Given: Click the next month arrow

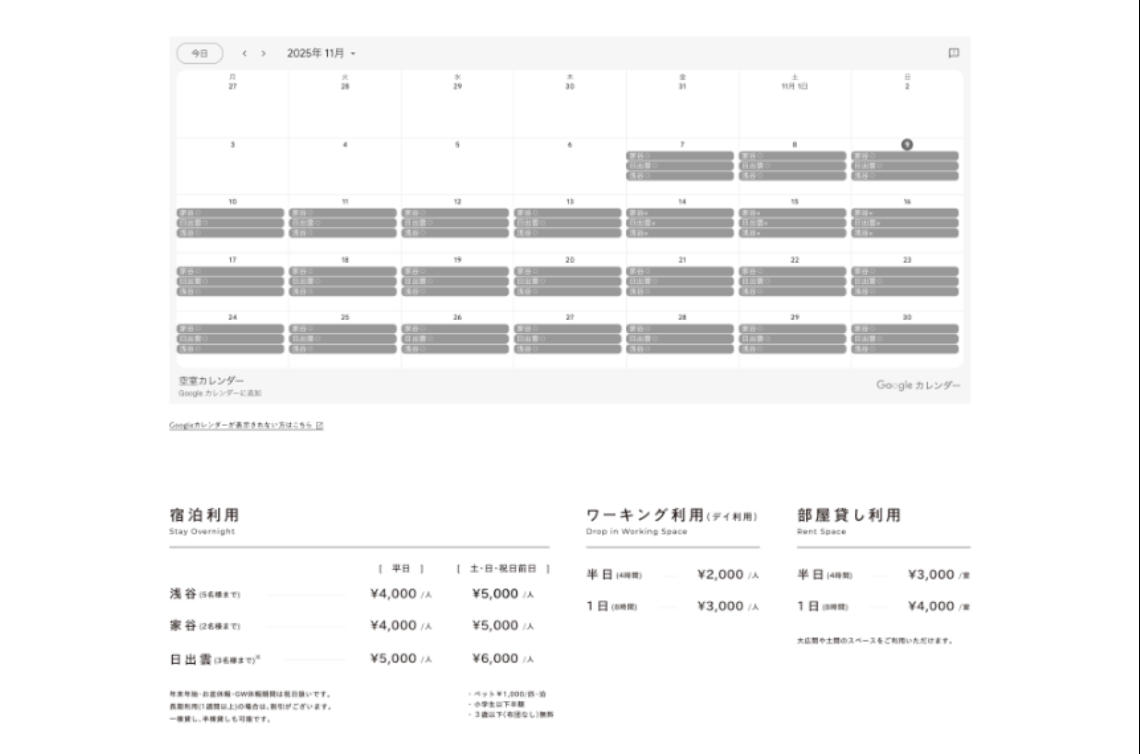Looking at the screenshot, I should pos(263,53).
